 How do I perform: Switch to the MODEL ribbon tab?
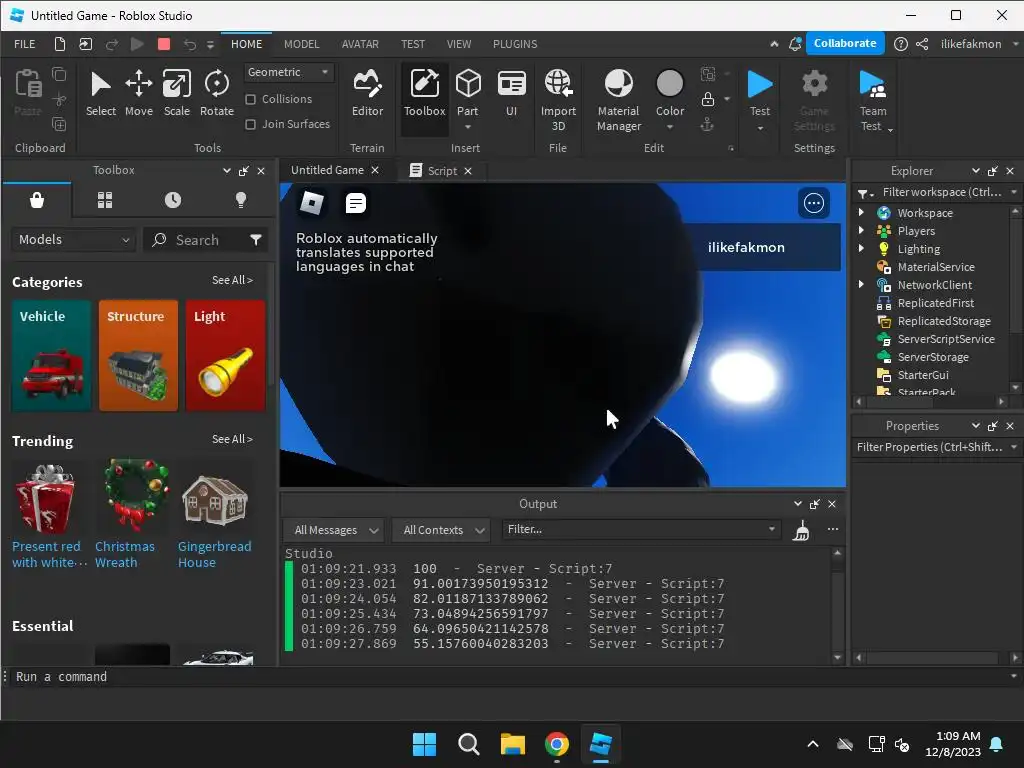click(x=302, y=44)
